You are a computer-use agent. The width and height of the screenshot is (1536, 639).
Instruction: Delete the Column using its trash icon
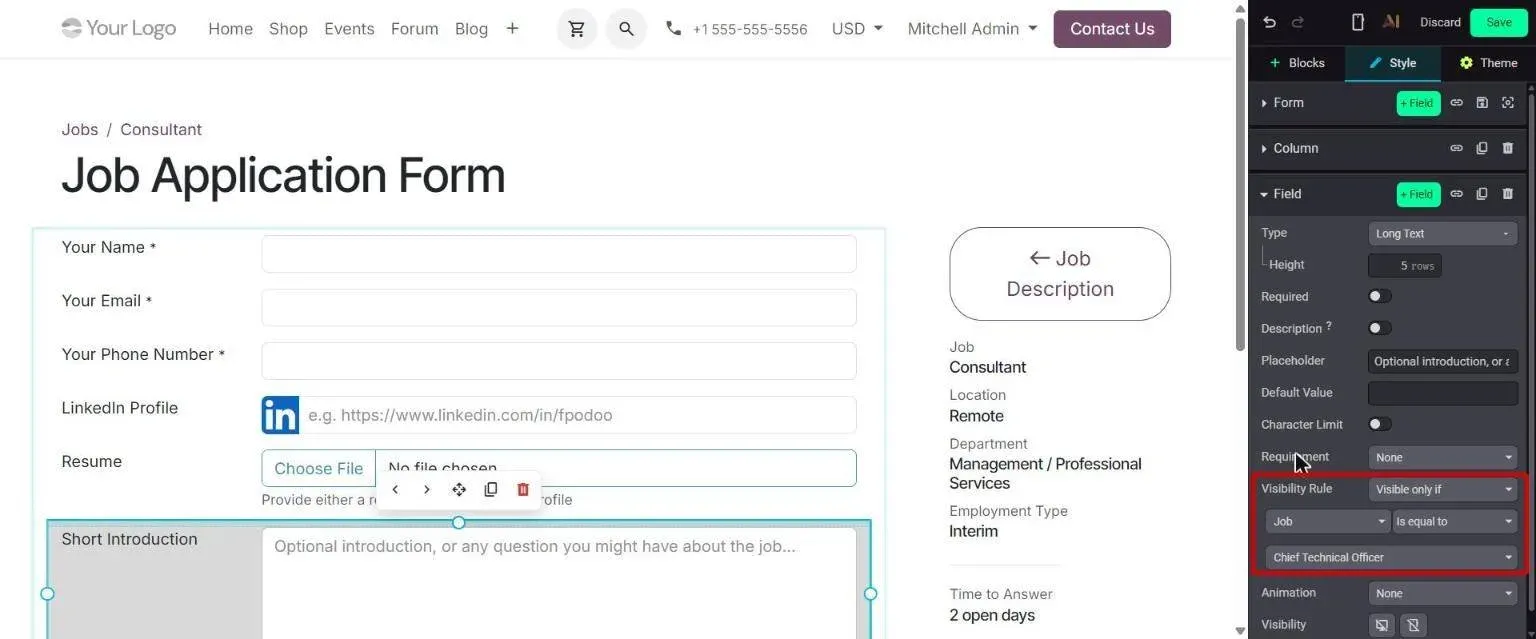(x=1508, y=148)
